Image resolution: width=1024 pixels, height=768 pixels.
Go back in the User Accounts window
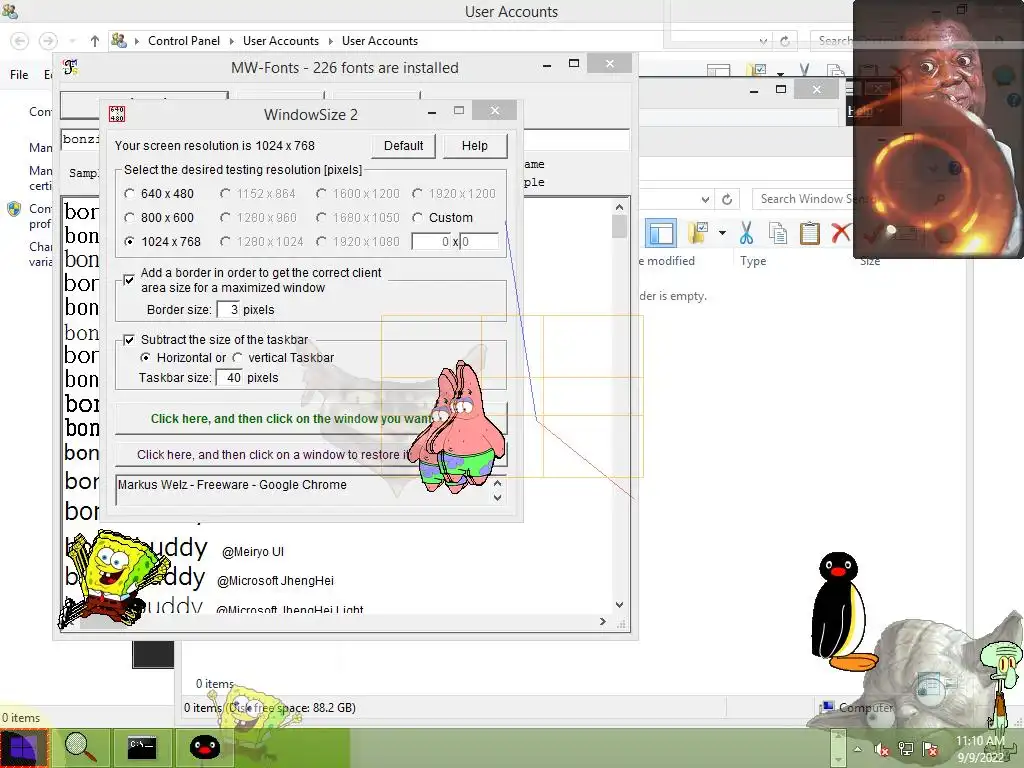coord(20,41)
